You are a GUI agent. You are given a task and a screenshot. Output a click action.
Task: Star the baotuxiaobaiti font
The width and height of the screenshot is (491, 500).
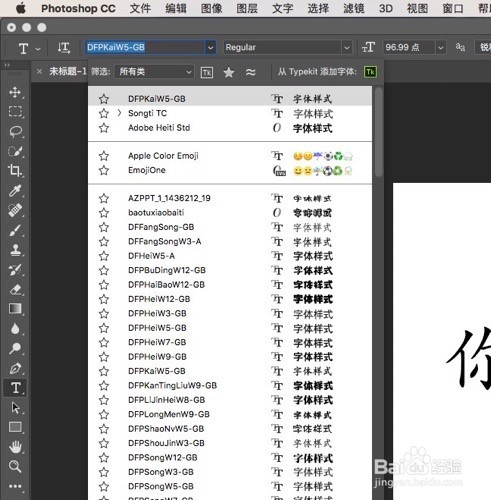(x=104, y=212)
